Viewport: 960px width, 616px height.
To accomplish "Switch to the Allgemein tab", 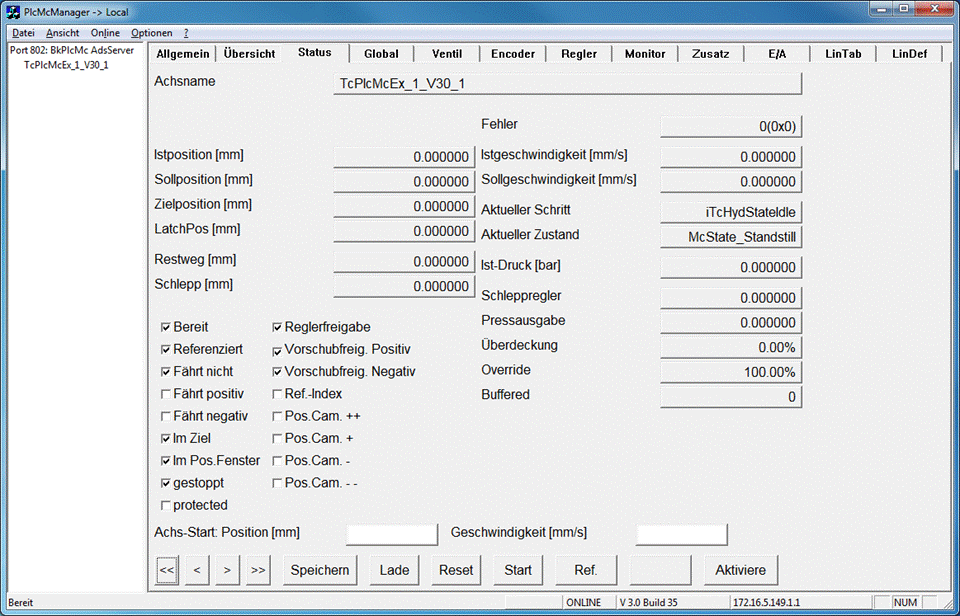I will coord(182,54).
